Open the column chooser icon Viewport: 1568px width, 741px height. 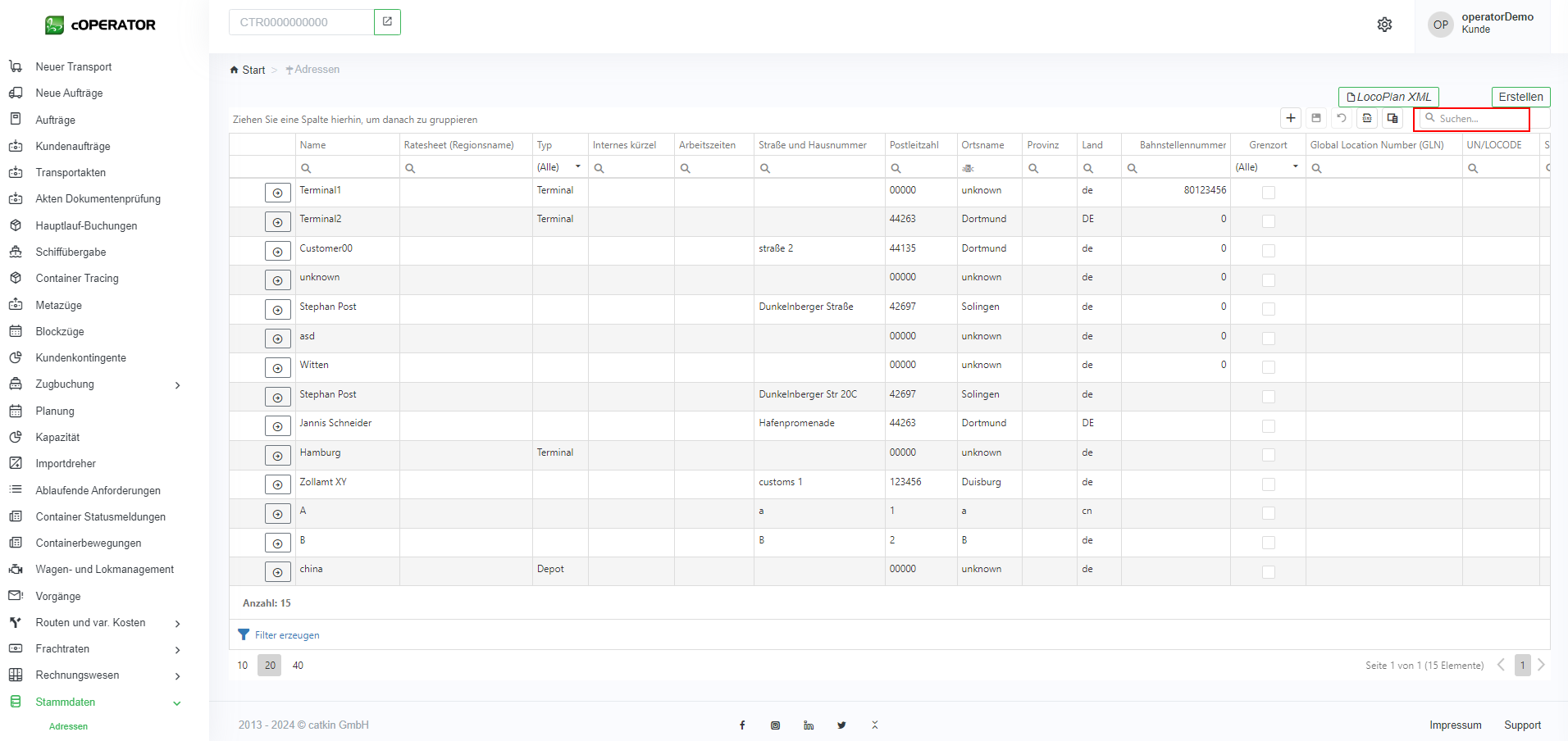[1393, 118]
